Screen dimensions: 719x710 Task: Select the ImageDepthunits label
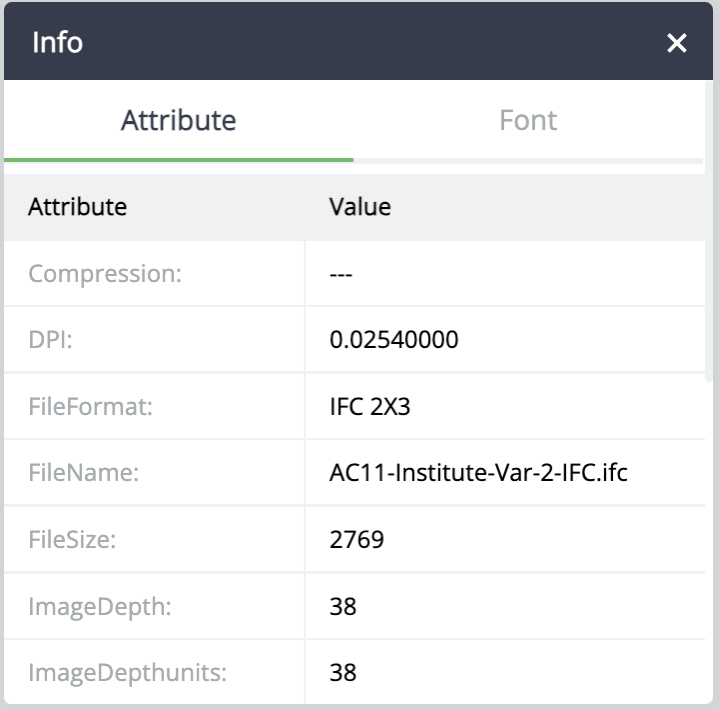(127, 673)
